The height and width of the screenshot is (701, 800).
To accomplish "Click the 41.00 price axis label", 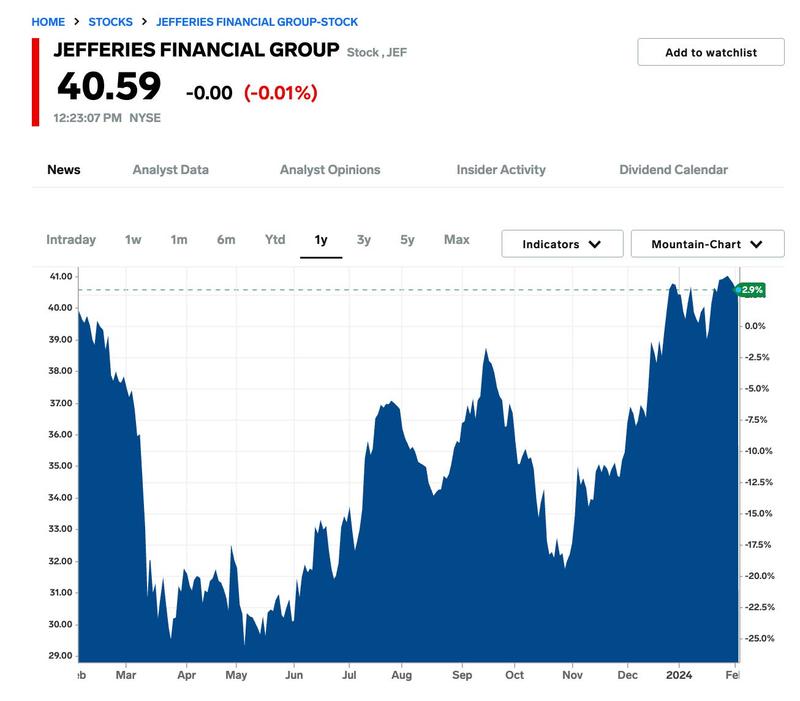I will click(61, 277).
